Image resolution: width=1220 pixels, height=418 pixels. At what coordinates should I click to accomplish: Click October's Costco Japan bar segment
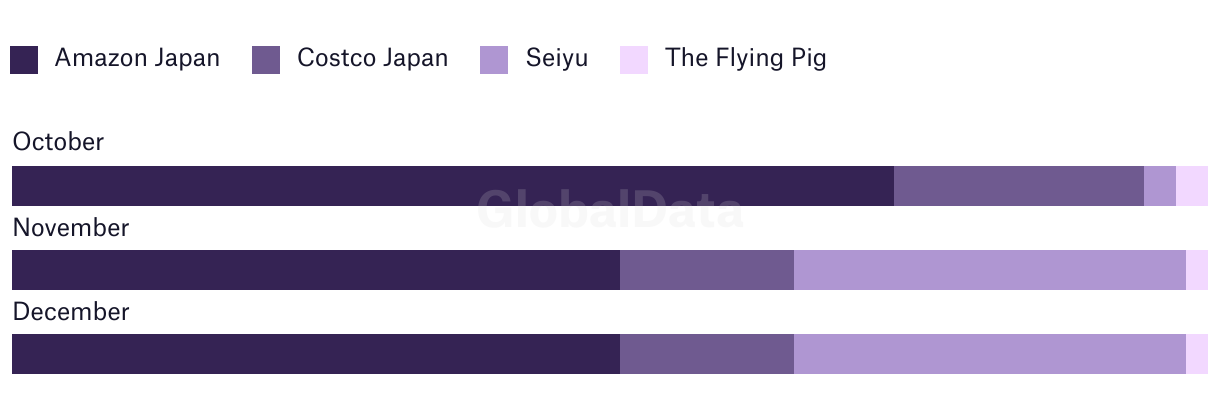tap(1019, 186)
